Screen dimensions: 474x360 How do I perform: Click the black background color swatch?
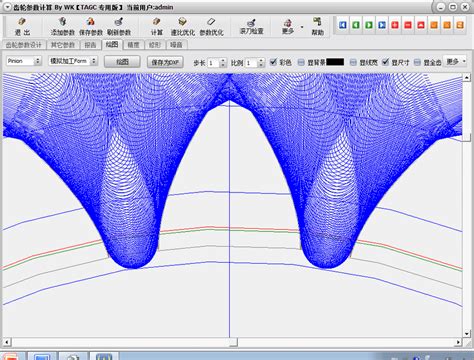(x=335, y=62)
